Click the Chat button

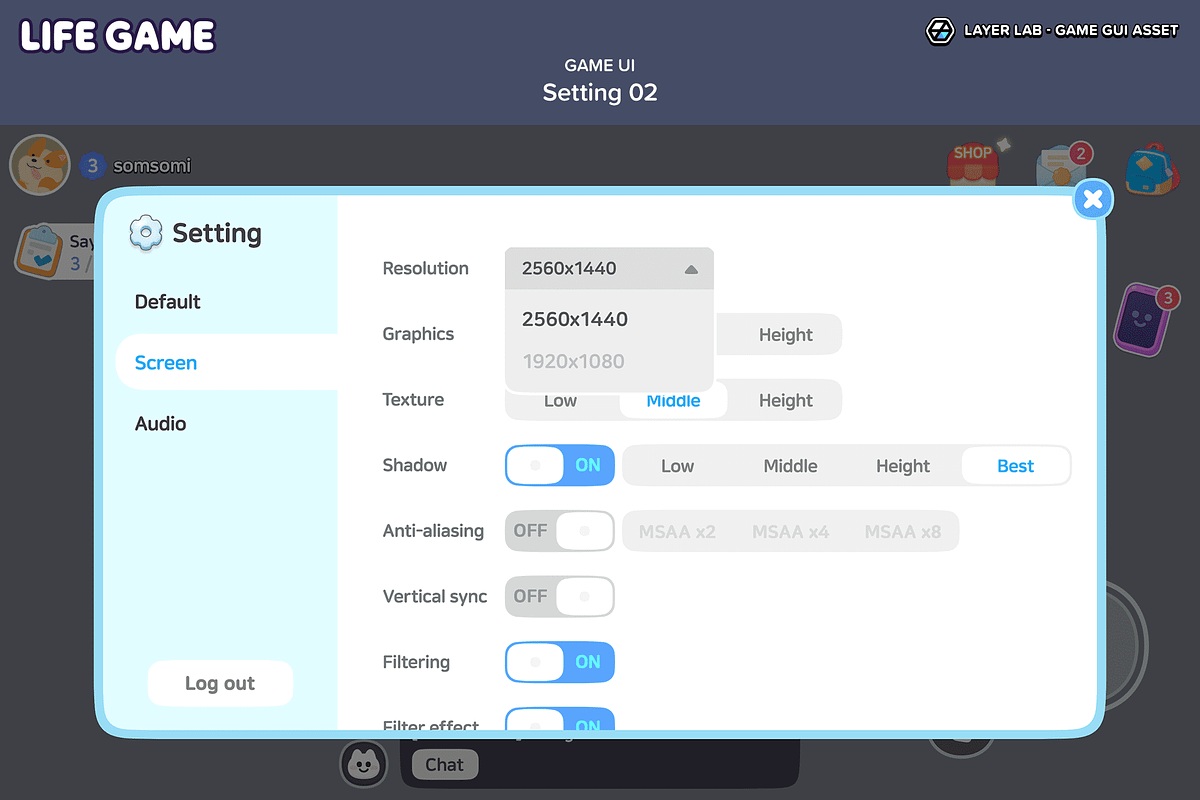444,764
